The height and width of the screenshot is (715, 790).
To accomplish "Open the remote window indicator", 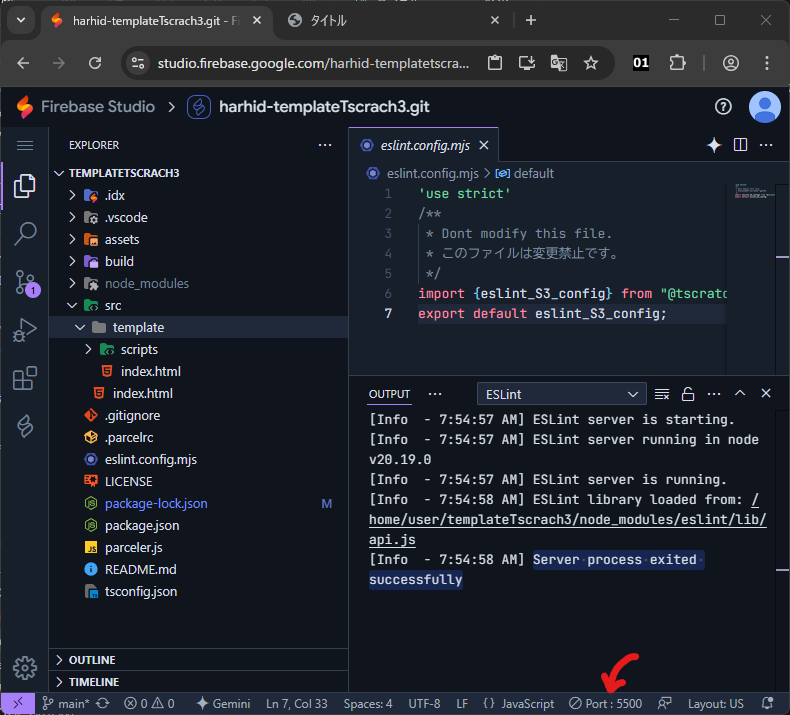I will click(x=18, y=703).
